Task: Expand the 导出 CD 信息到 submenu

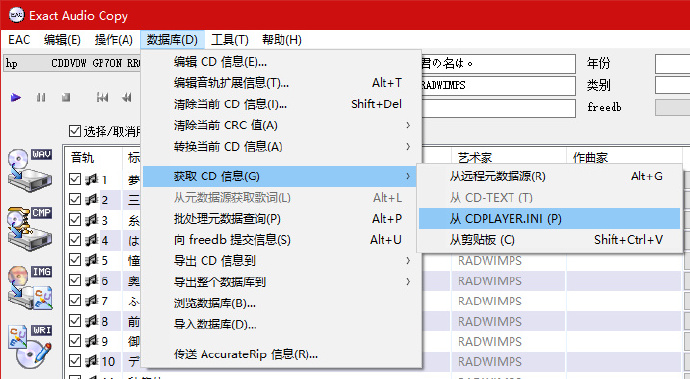Action: 280,261
